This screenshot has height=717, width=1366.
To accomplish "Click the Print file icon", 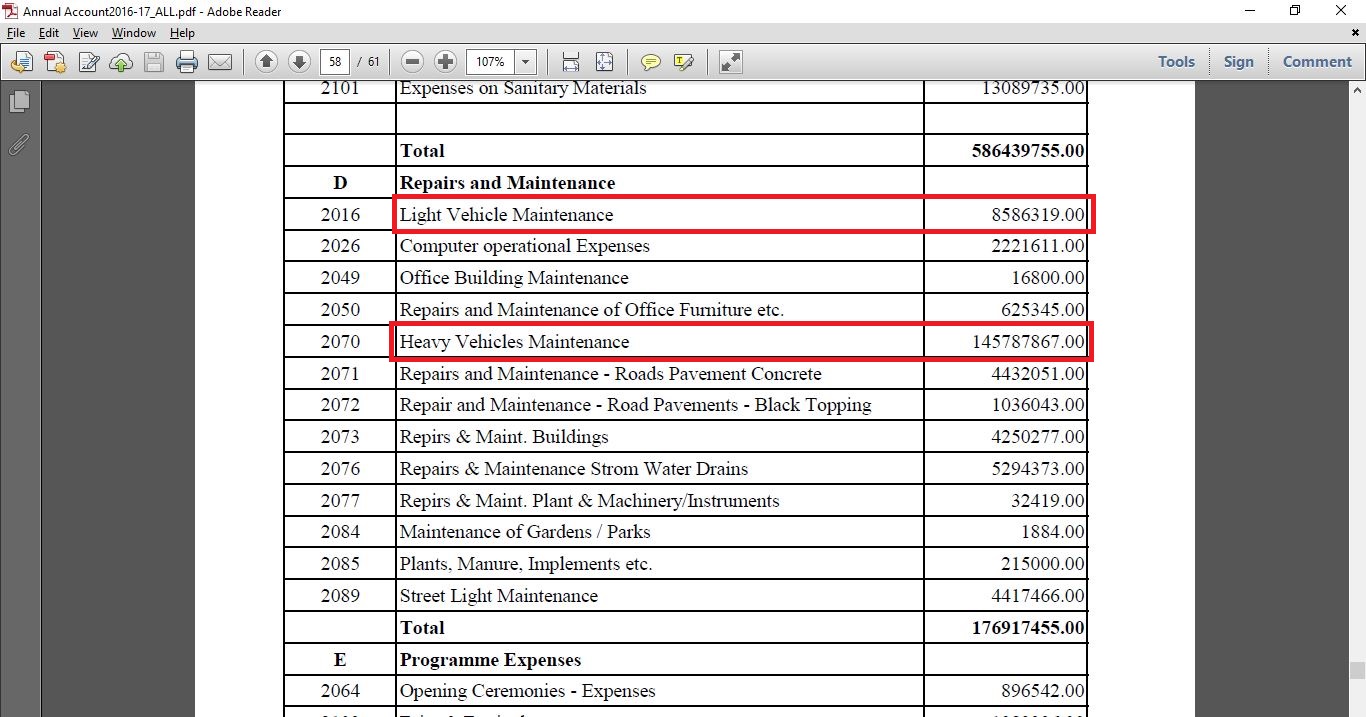I will (187, 62).
